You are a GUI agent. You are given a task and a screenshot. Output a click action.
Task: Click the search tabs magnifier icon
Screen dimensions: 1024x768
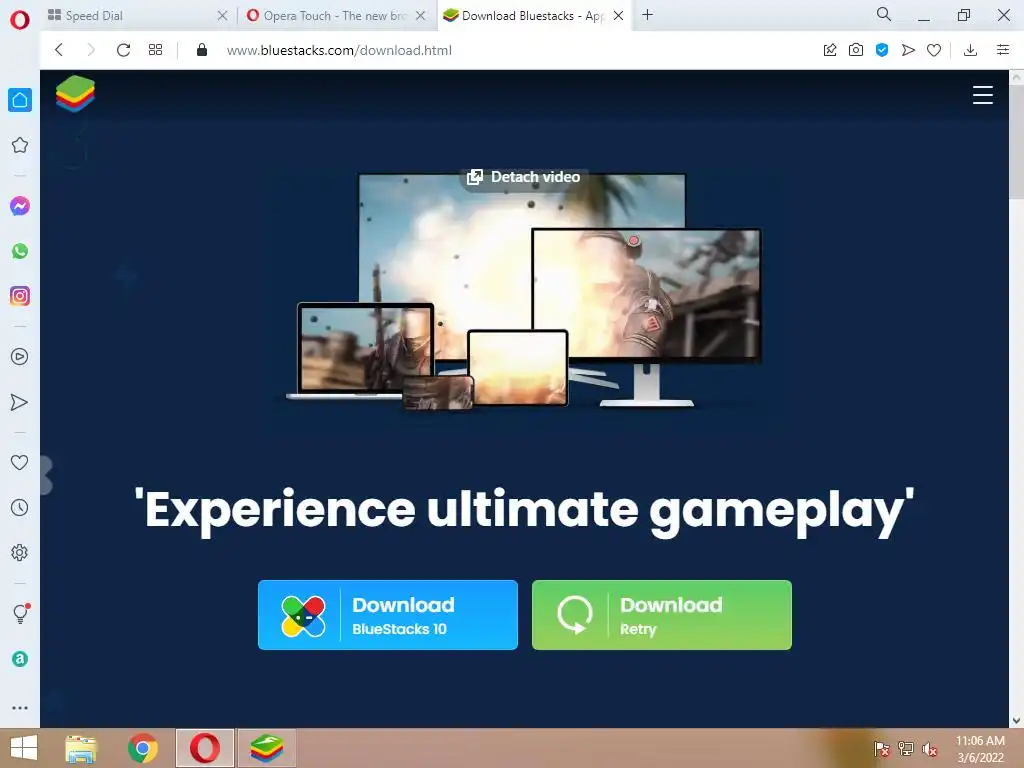(884, 14)
